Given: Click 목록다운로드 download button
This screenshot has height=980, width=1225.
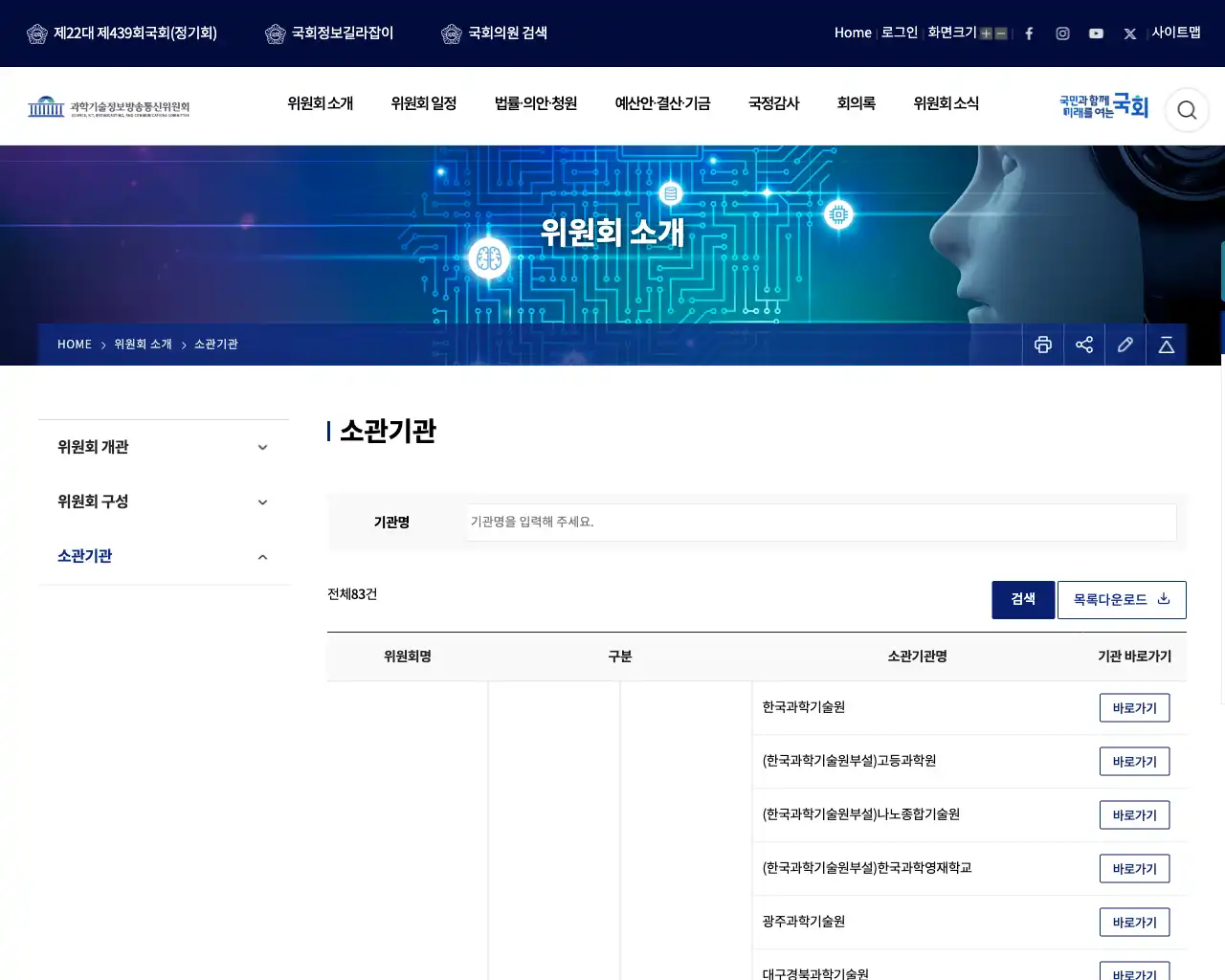Looking at the screenshot, I should tap(1122, 600).
